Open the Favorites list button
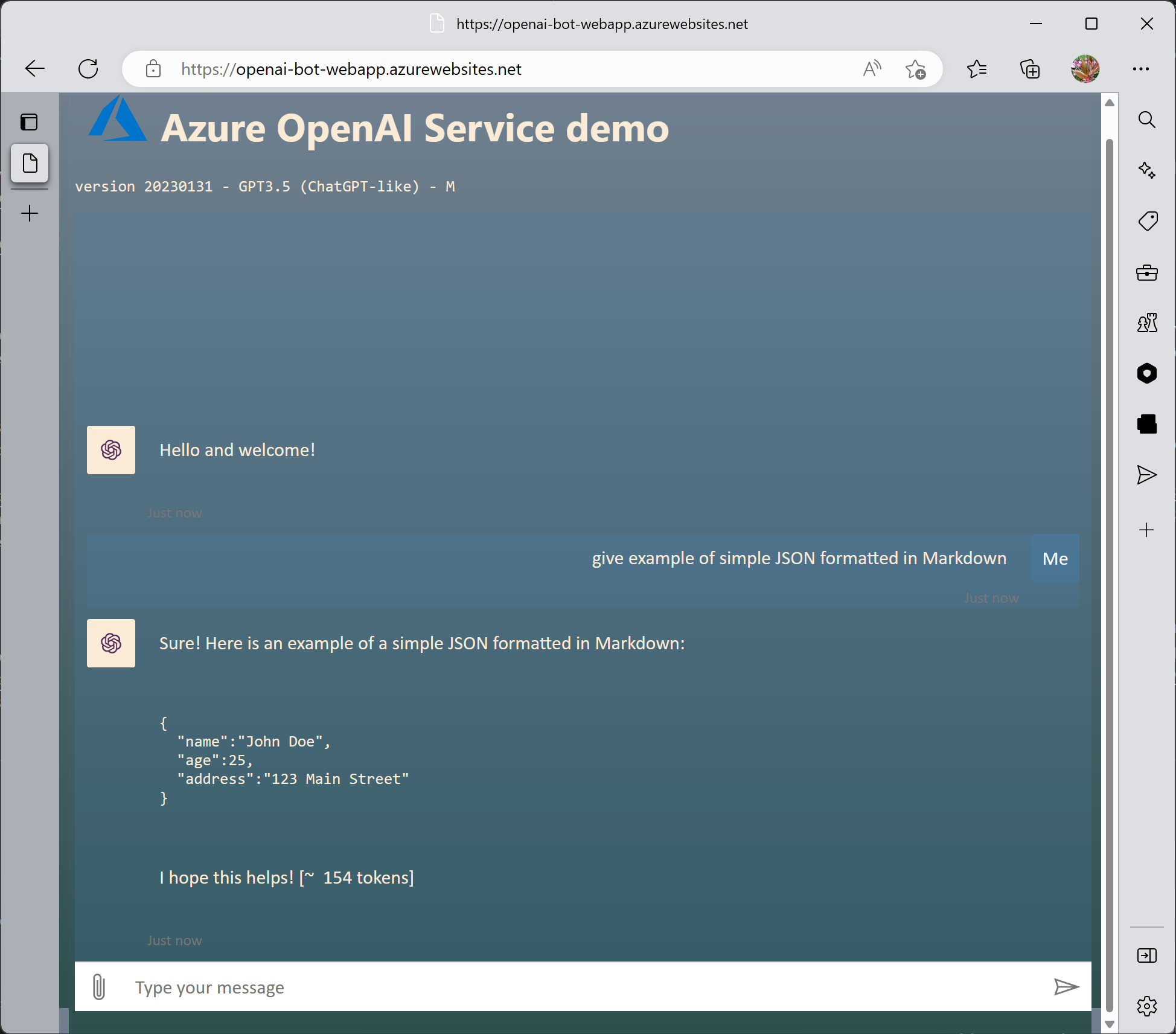 976,69
